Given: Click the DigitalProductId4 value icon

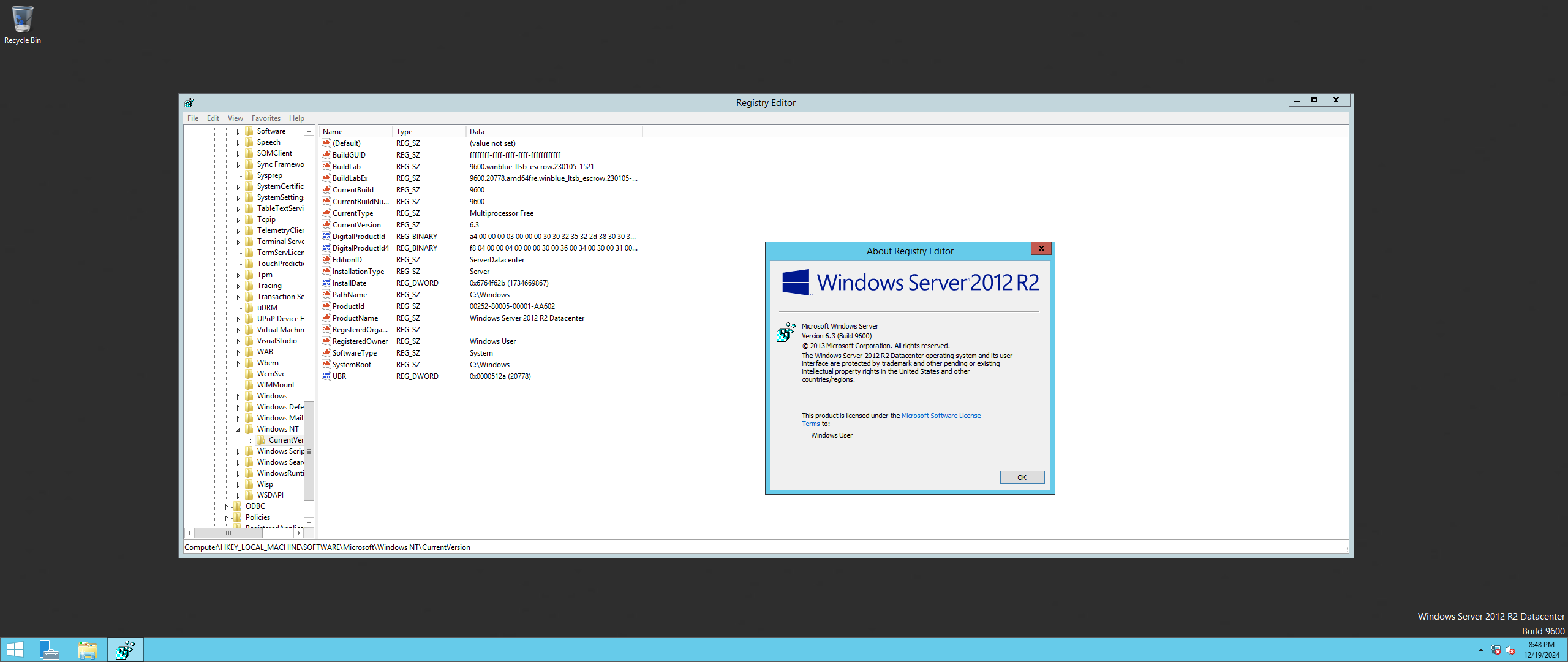Looking at the screenshot, I should point(326,248).
